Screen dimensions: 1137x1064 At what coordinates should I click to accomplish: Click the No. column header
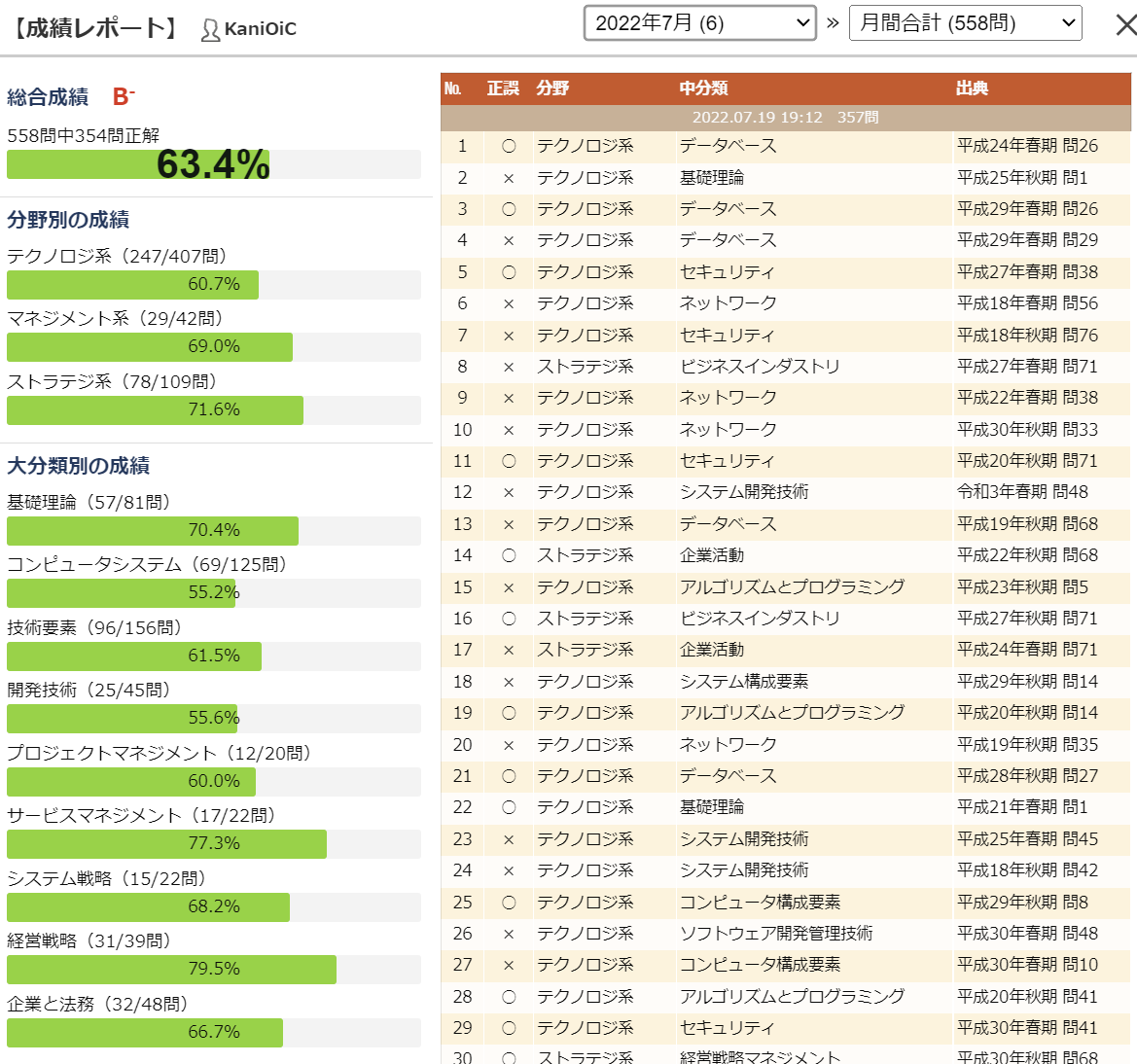[452, 89]
